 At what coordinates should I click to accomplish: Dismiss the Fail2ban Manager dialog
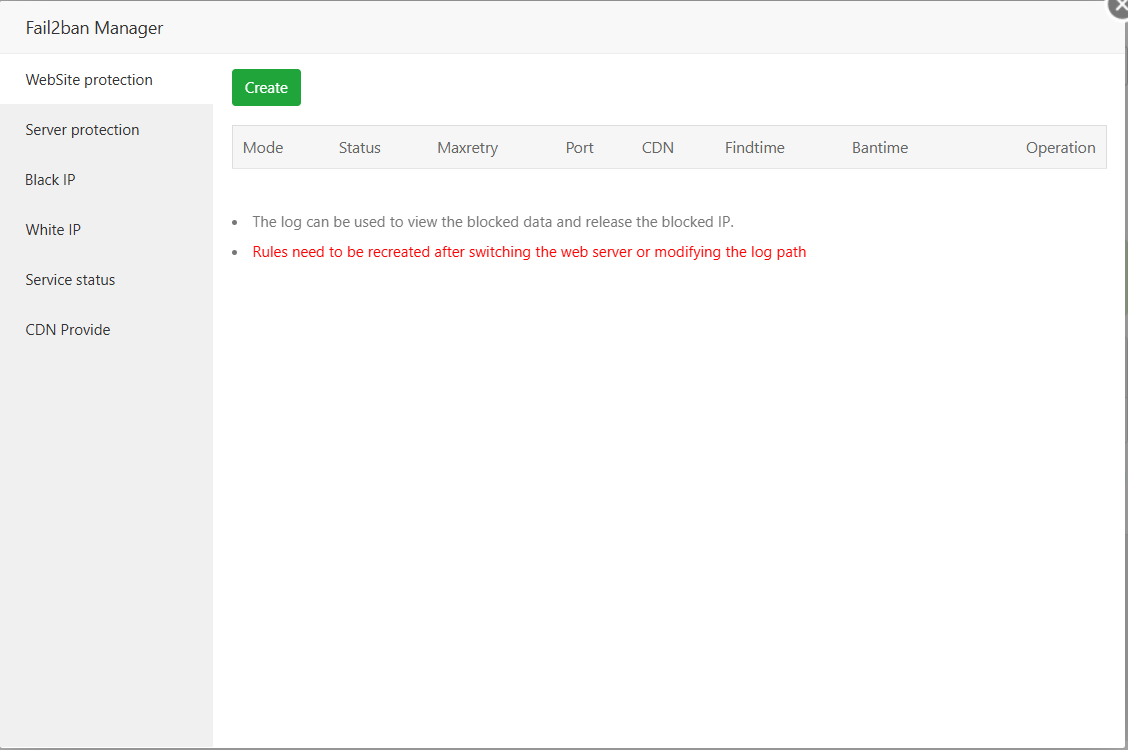point(1117,8)
